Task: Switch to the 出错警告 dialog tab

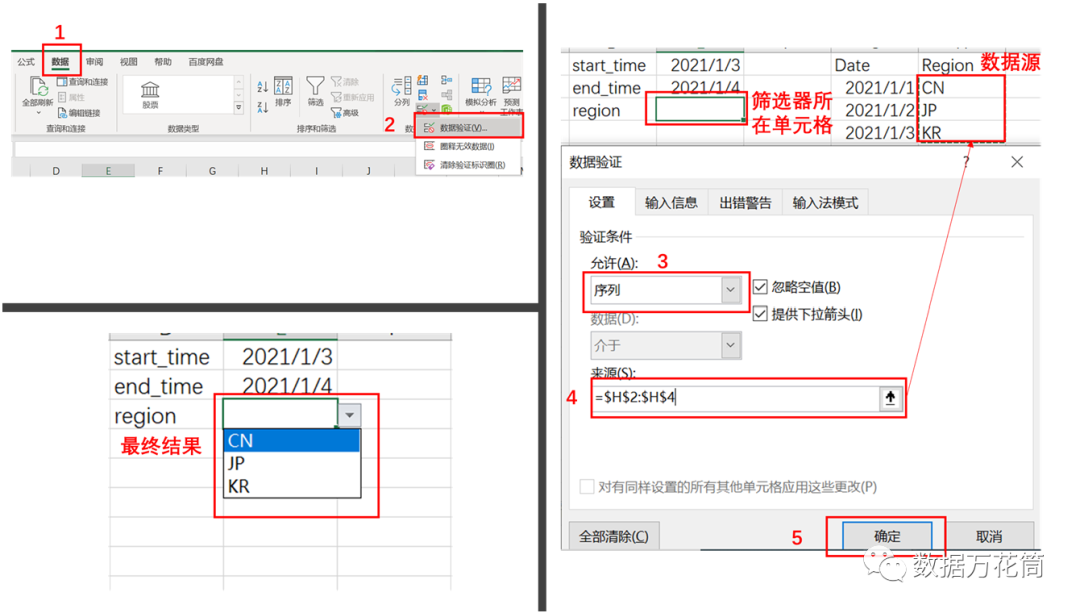Action: pyautogui.click(x=745, y=202)
